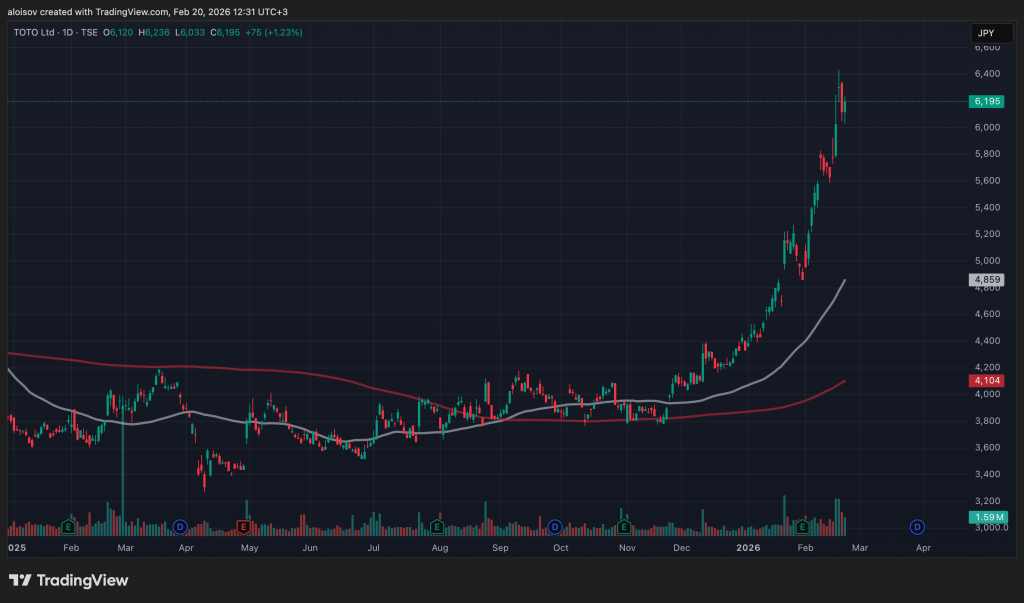Select the rightmost upcoming dividend D marker

[917, 525]
